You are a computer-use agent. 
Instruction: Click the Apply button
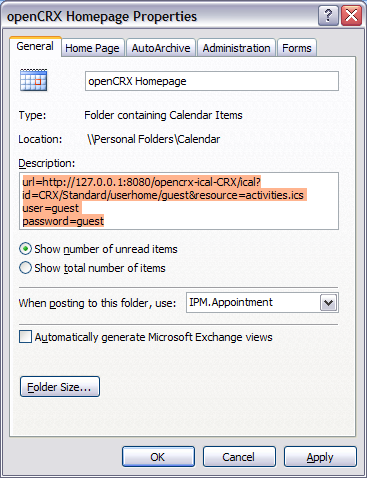(320, 457)
